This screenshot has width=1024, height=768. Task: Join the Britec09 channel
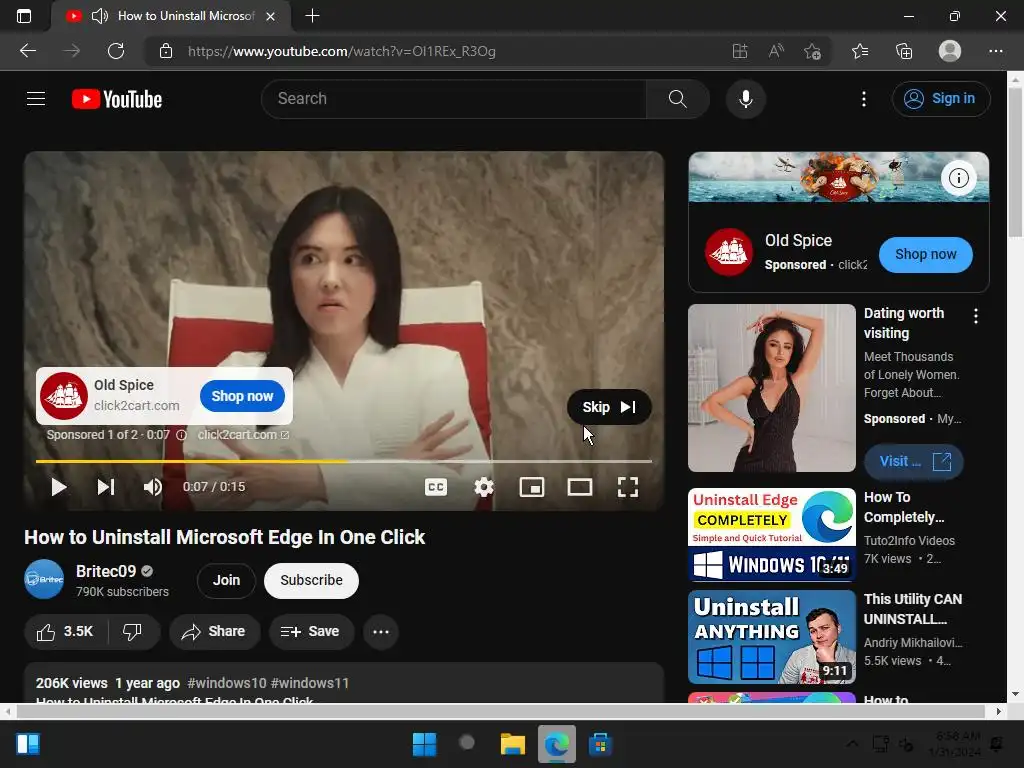pyautogui.click(x=226, y=581)
